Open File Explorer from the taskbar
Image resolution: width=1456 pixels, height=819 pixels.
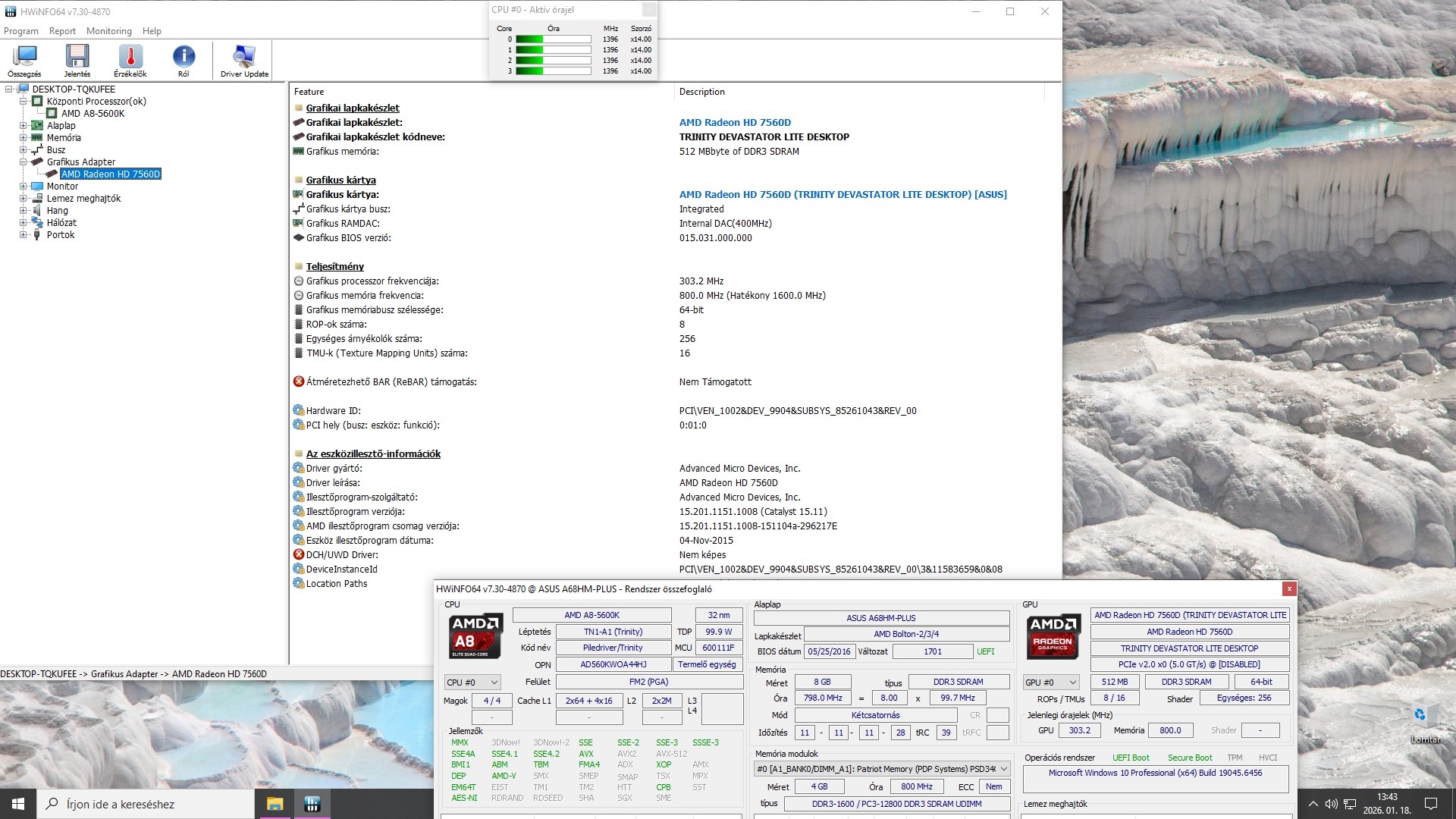point(275,804)
